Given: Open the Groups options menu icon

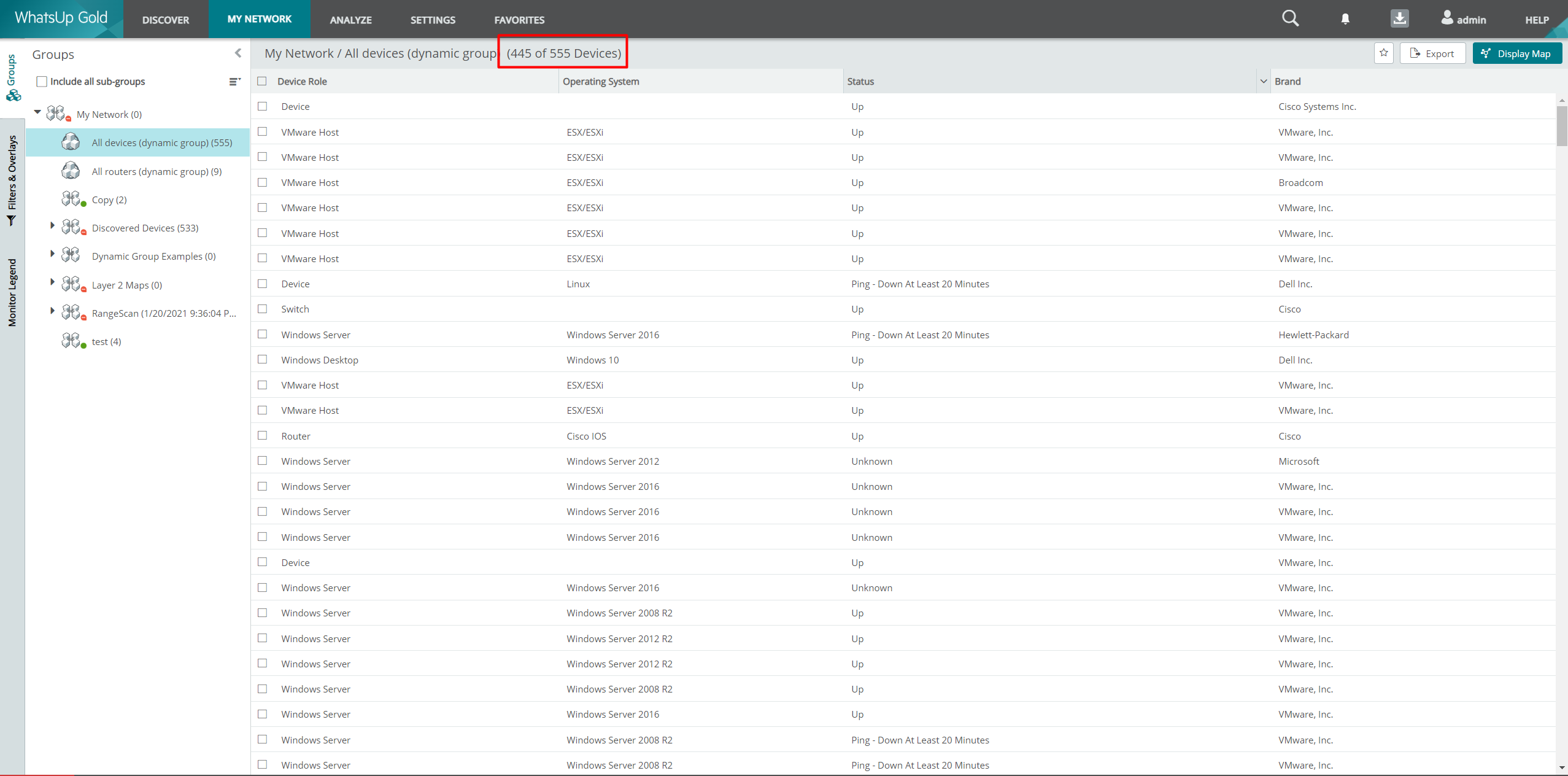Looking at the screenshot, I should [x=234, y=82].
